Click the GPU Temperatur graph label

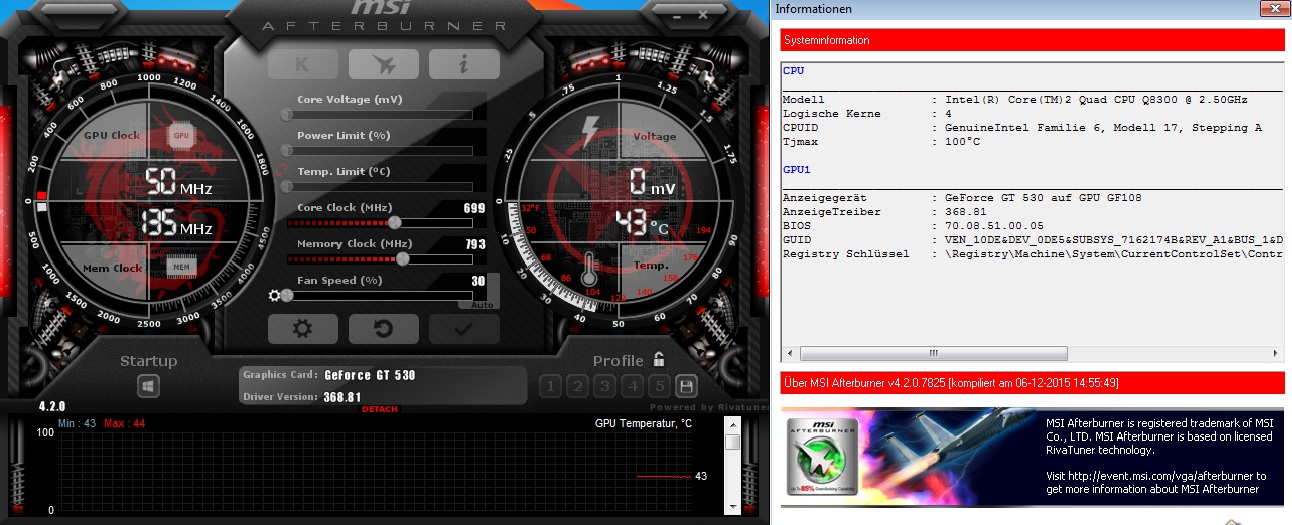click(643, 423)
